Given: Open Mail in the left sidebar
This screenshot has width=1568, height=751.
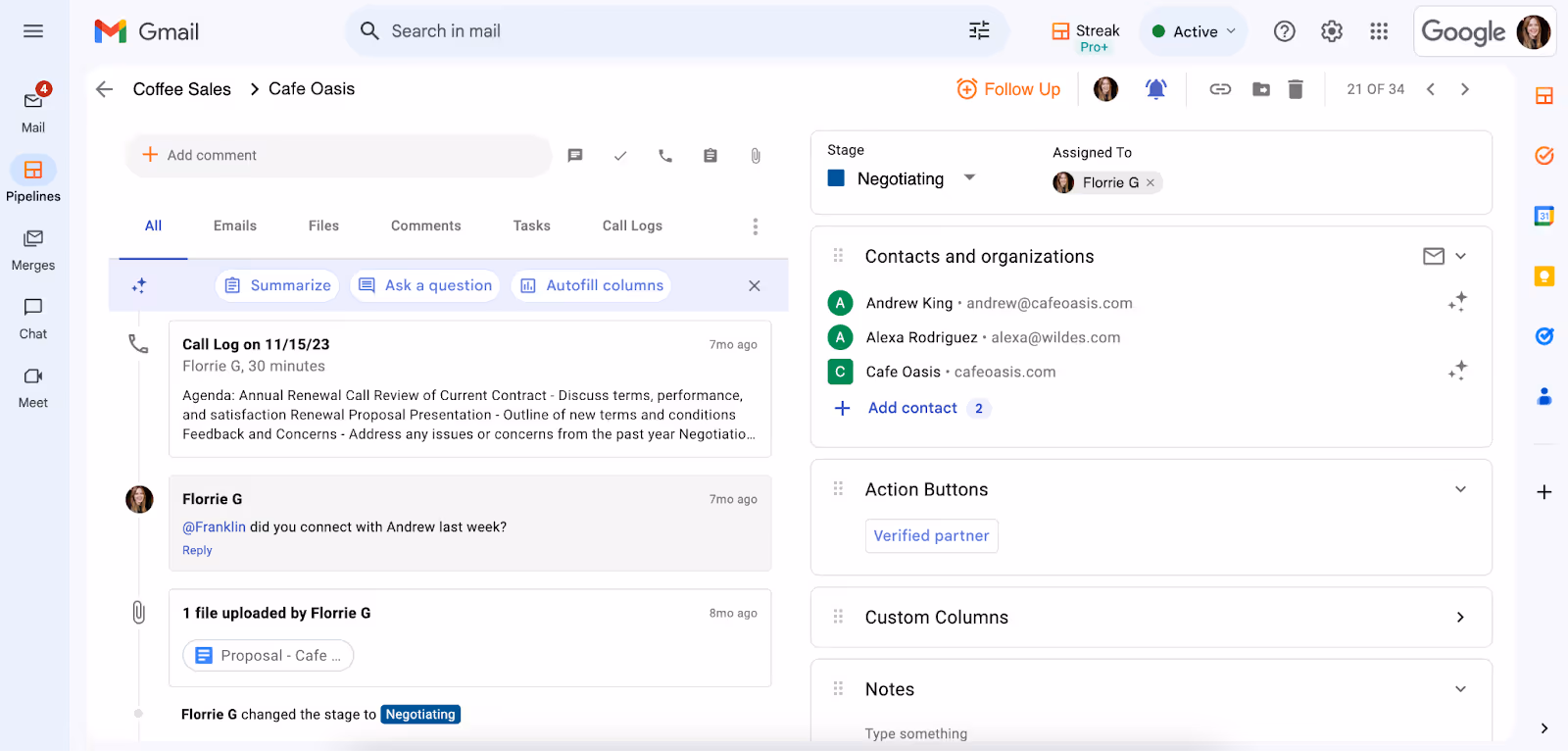Looking at the screenshot, I should tap(33, 109).
